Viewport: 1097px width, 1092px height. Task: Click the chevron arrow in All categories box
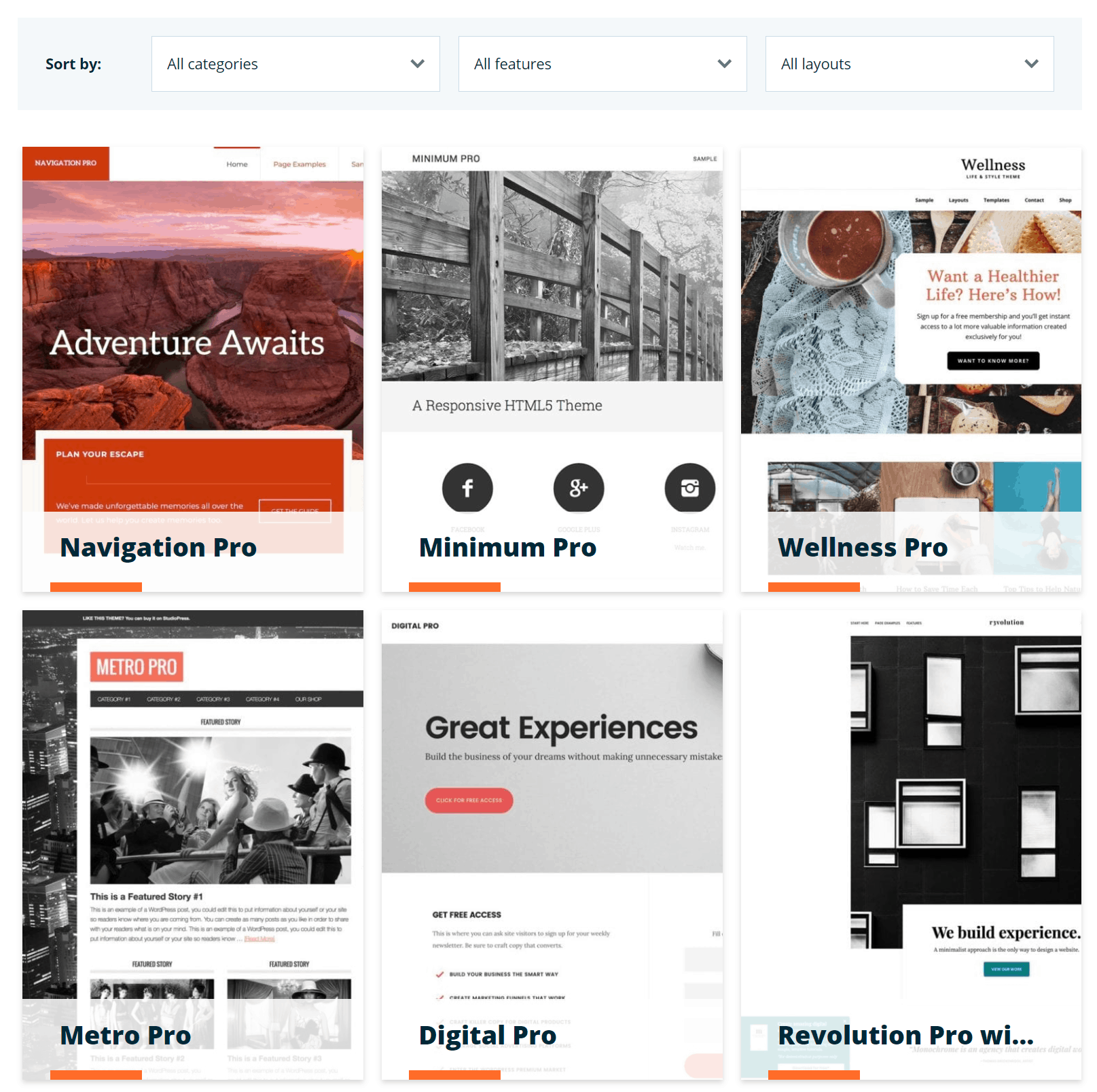(418, 64)
